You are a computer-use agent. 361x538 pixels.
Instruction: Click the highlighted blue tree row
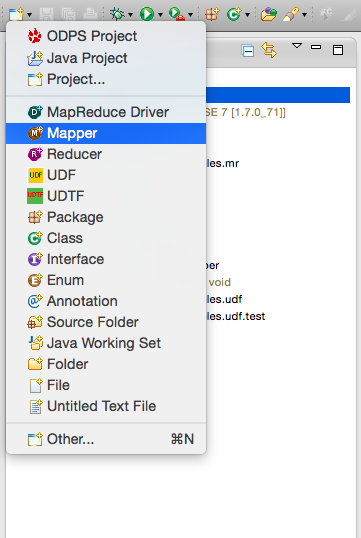click(278, 95)
